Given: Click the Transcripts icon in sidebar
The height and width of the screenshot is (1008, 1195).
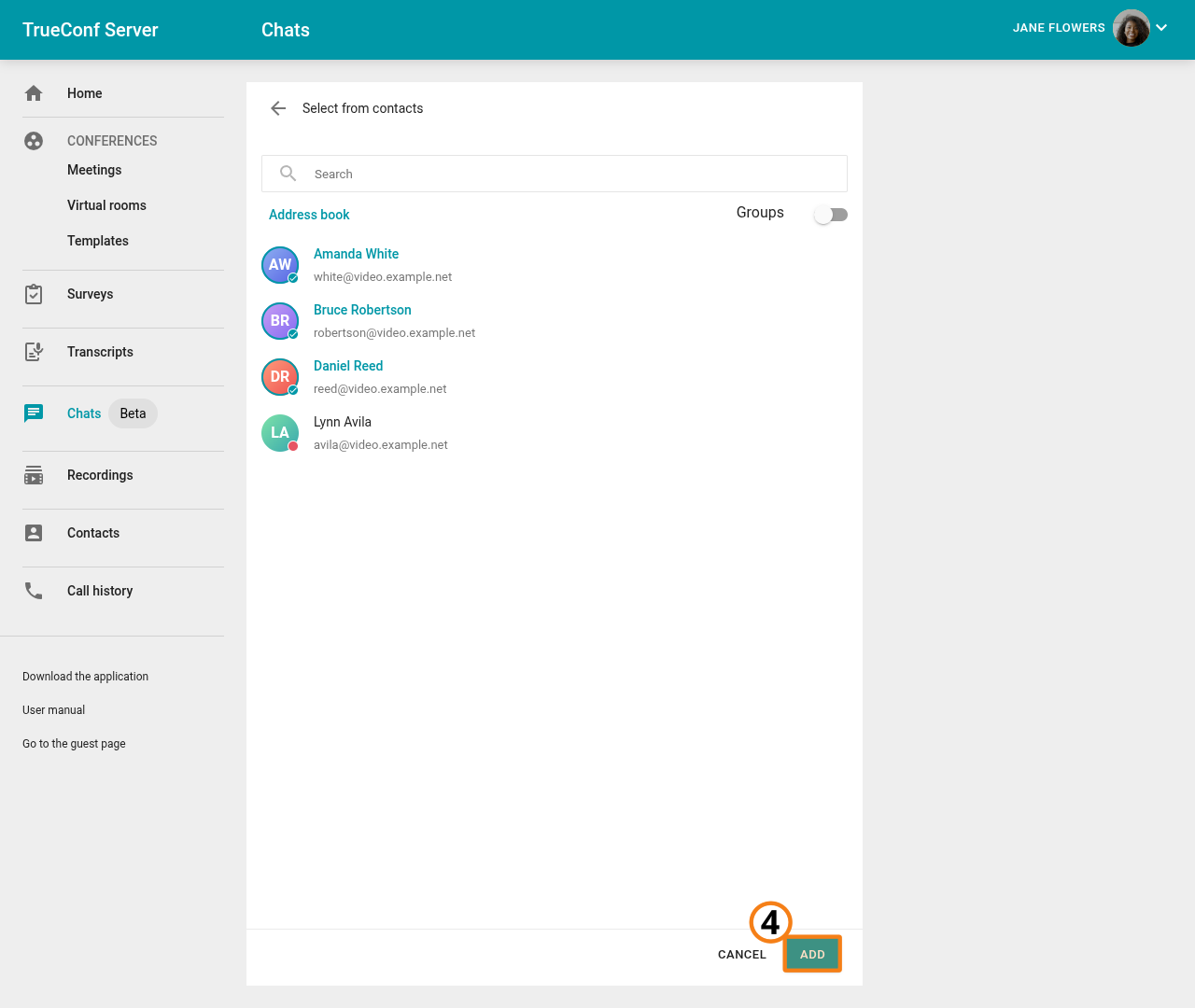Looking at the screenshot, I should [34, 352].
